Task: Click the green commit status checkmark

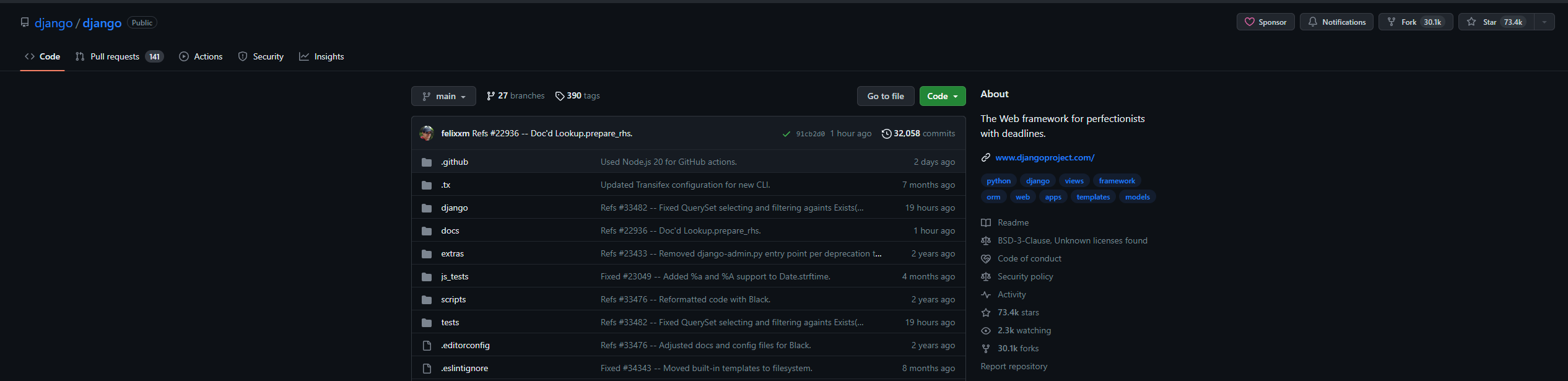Action: tap(786, 134)
